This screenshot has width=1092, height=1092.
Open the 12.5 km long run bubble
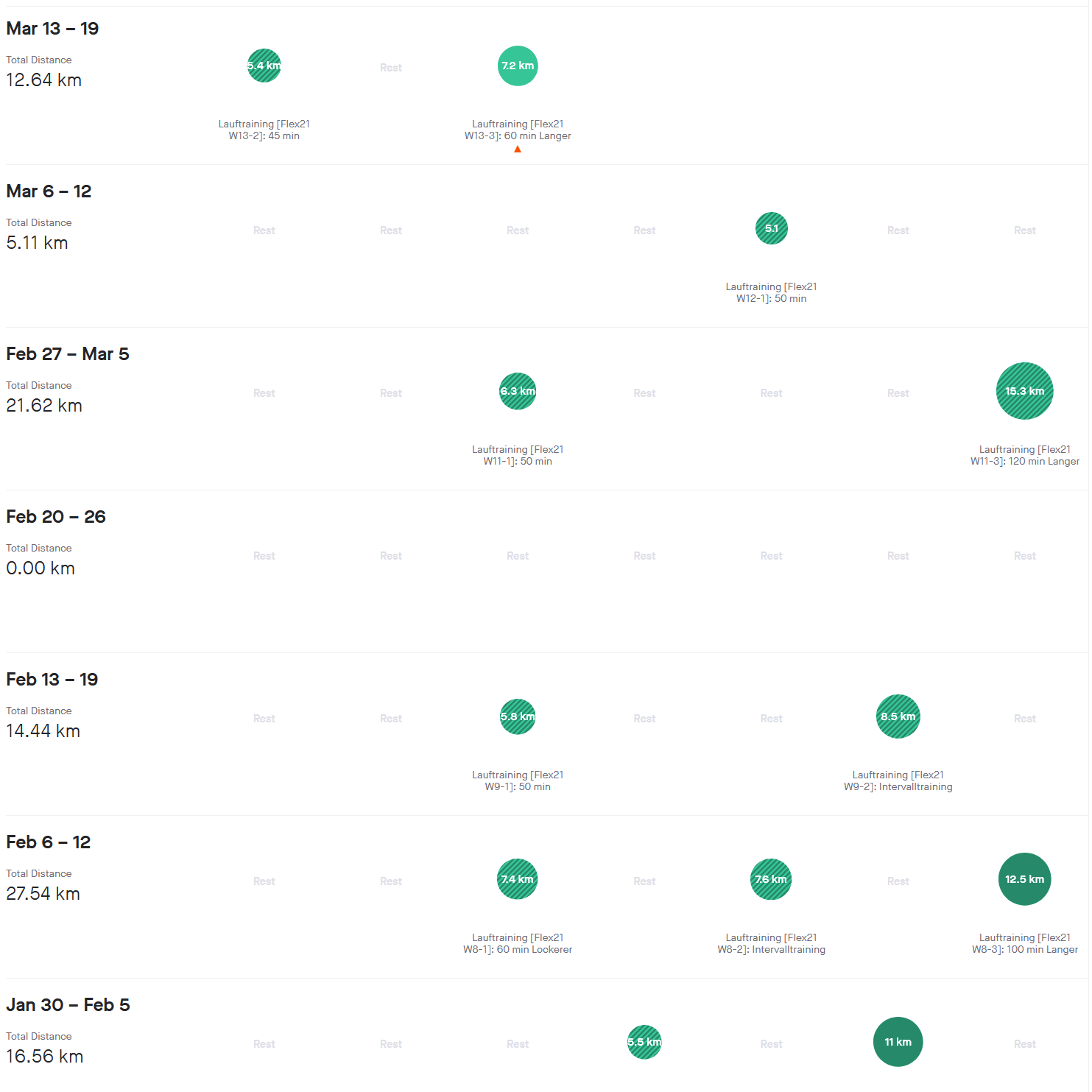[1025, 879]
